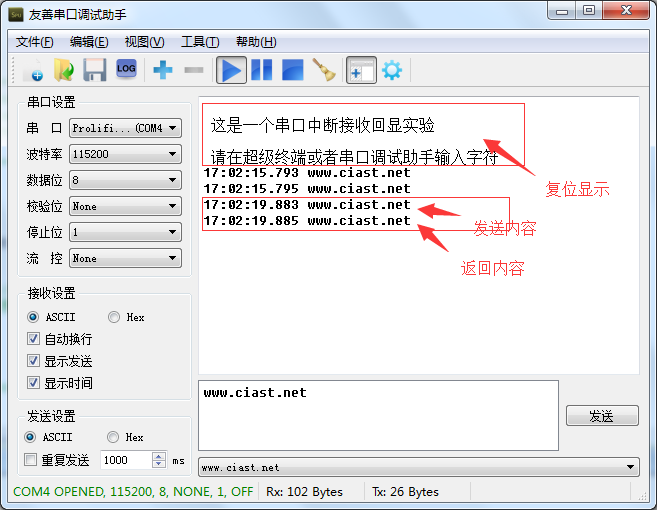Click the Rx: 102 Bytes status counter
This screenshot has width=657, height=510.
[304, 492]
